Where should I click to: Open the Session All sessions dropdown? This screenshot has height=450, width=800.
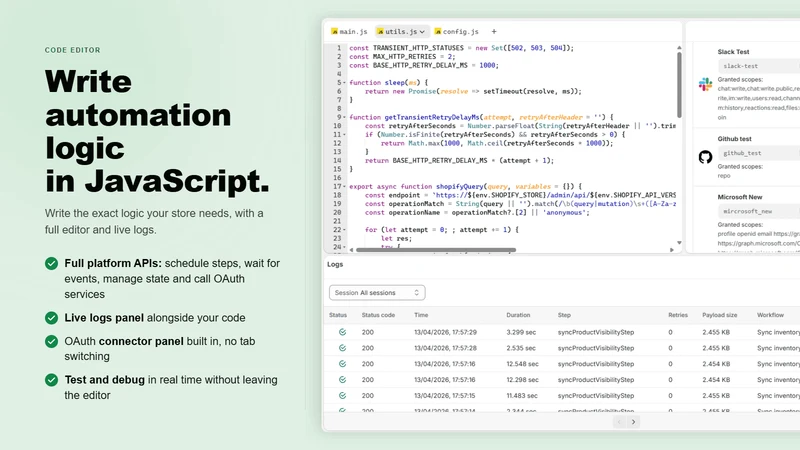(x=377, y=293)
